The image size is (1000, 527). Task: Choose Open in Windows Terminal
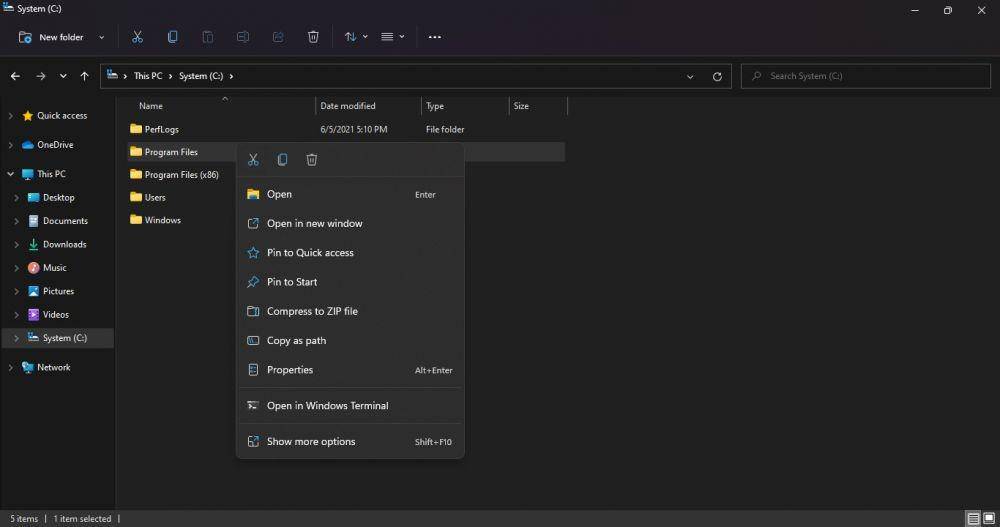pos(350,406)
